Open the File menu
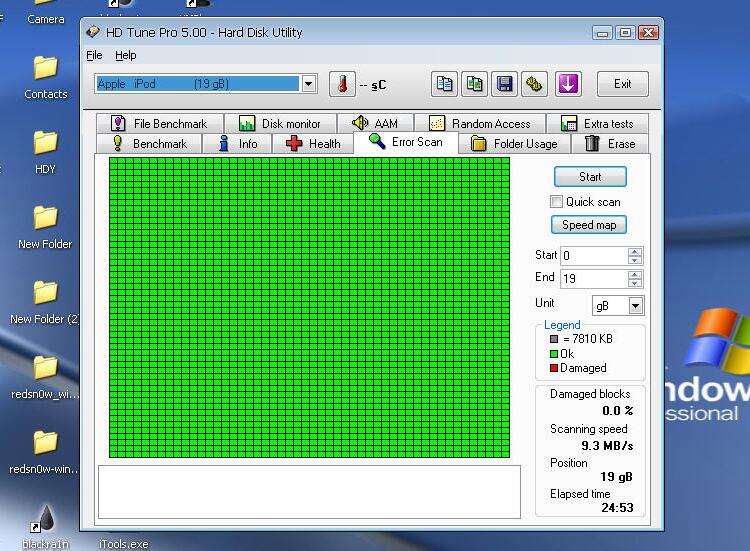The image size is (750, 551). [94, 55]
